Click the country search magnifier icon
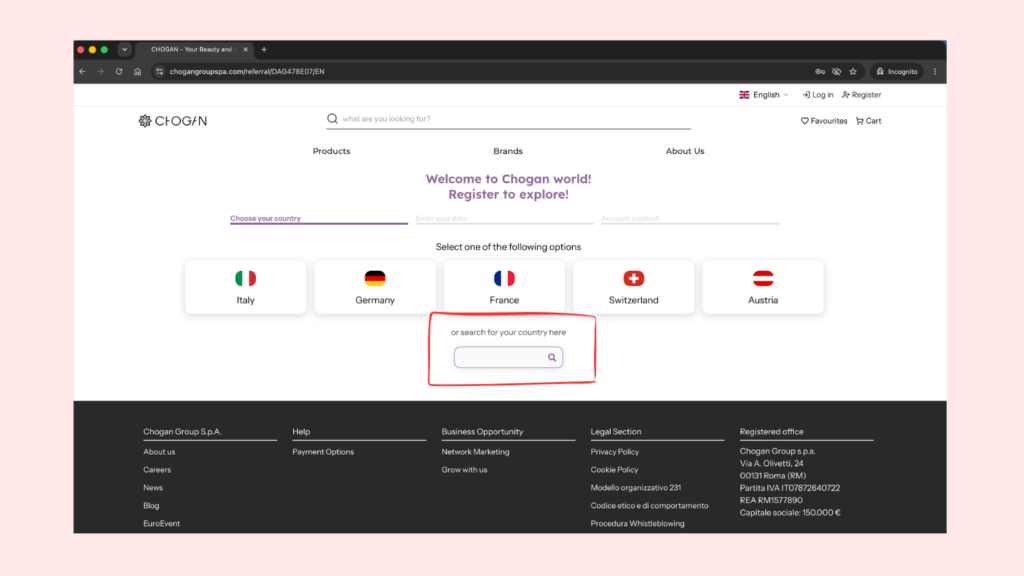The image size is (1024, 576). (552, 357)
